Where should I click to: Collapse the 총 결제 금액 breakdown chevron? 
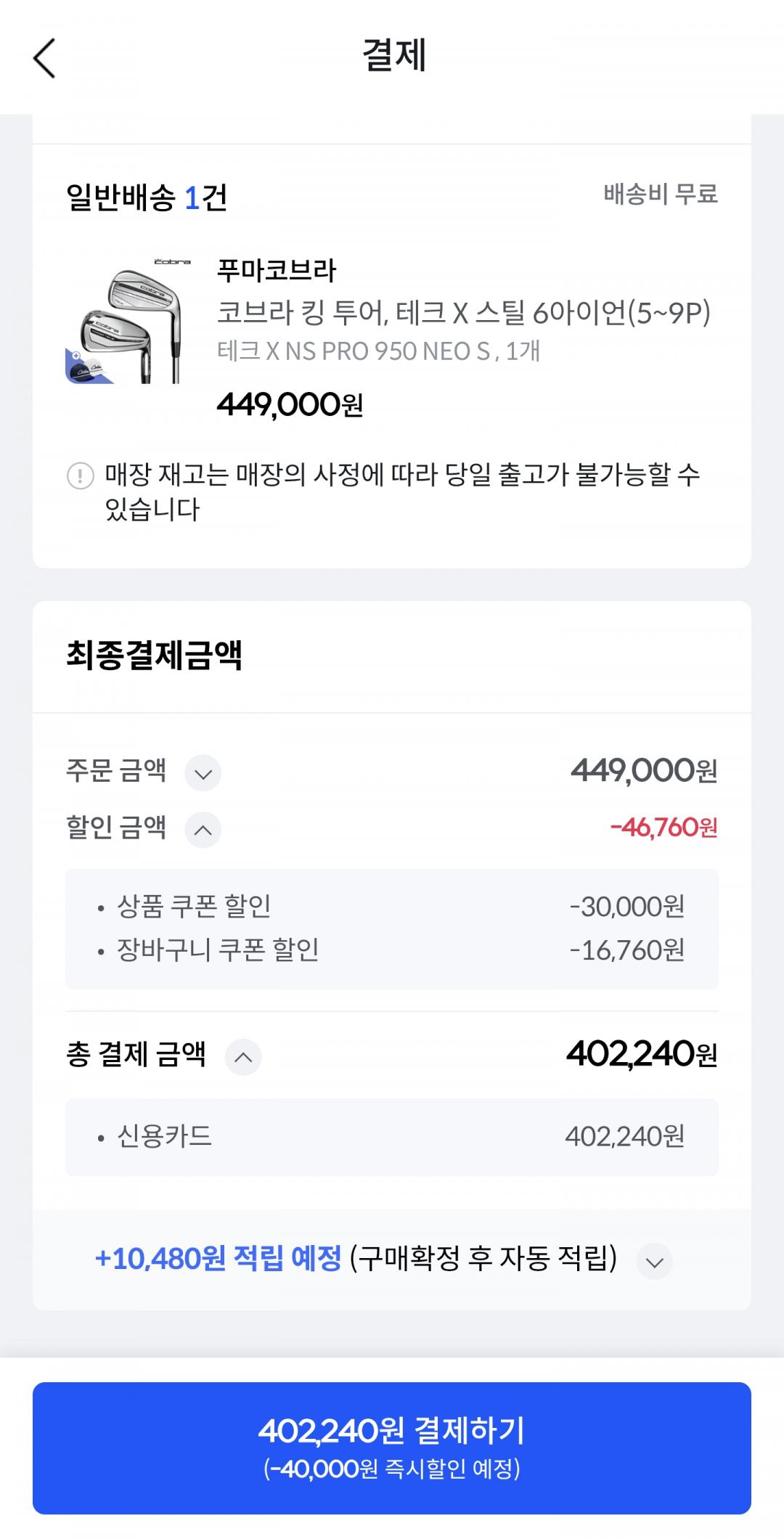[243, 1057]
